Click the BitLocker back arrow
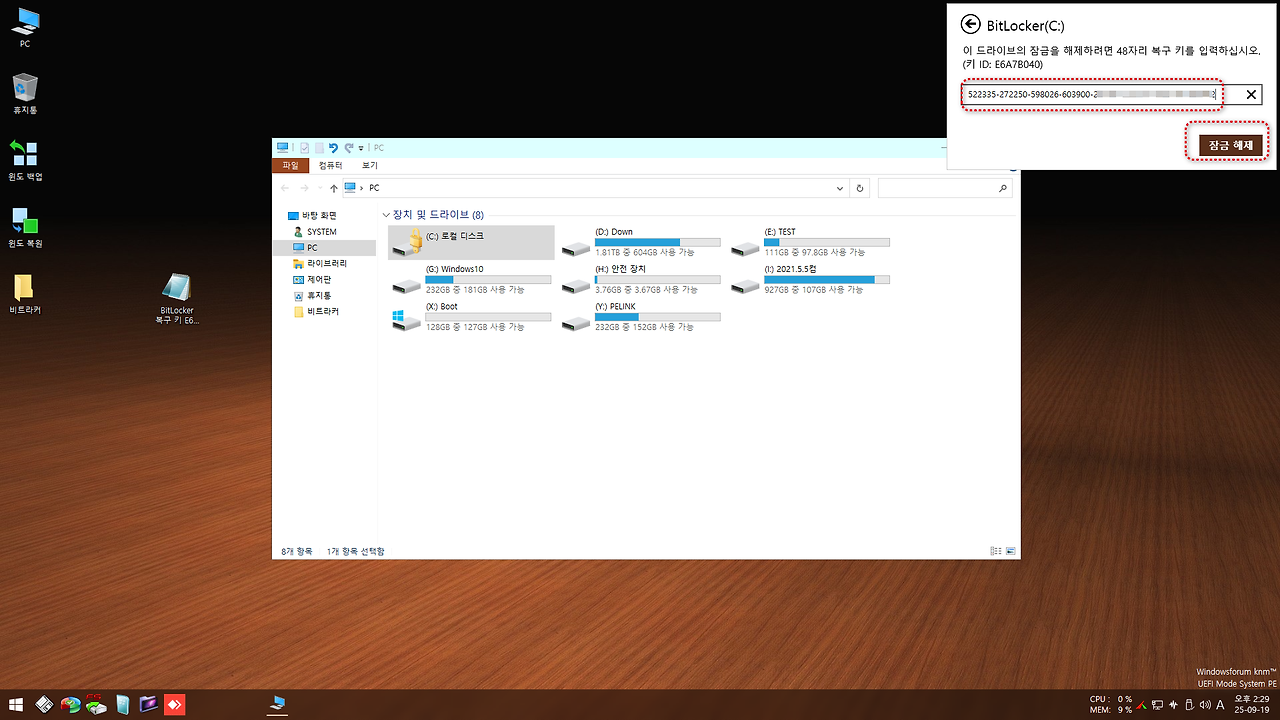 pos(968,25)
